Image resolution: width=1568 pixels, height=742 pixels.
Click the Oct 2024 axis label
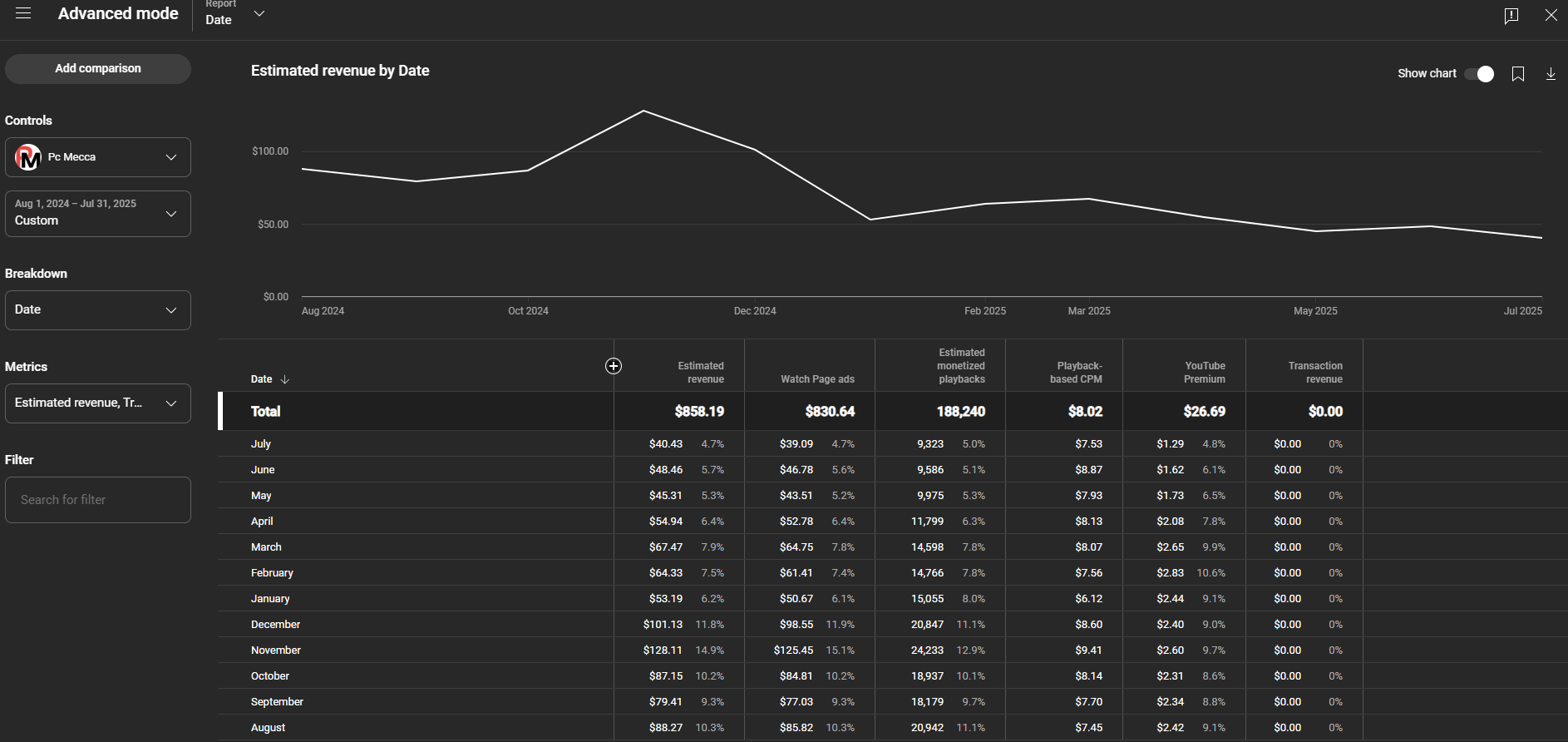coord(528,311)
